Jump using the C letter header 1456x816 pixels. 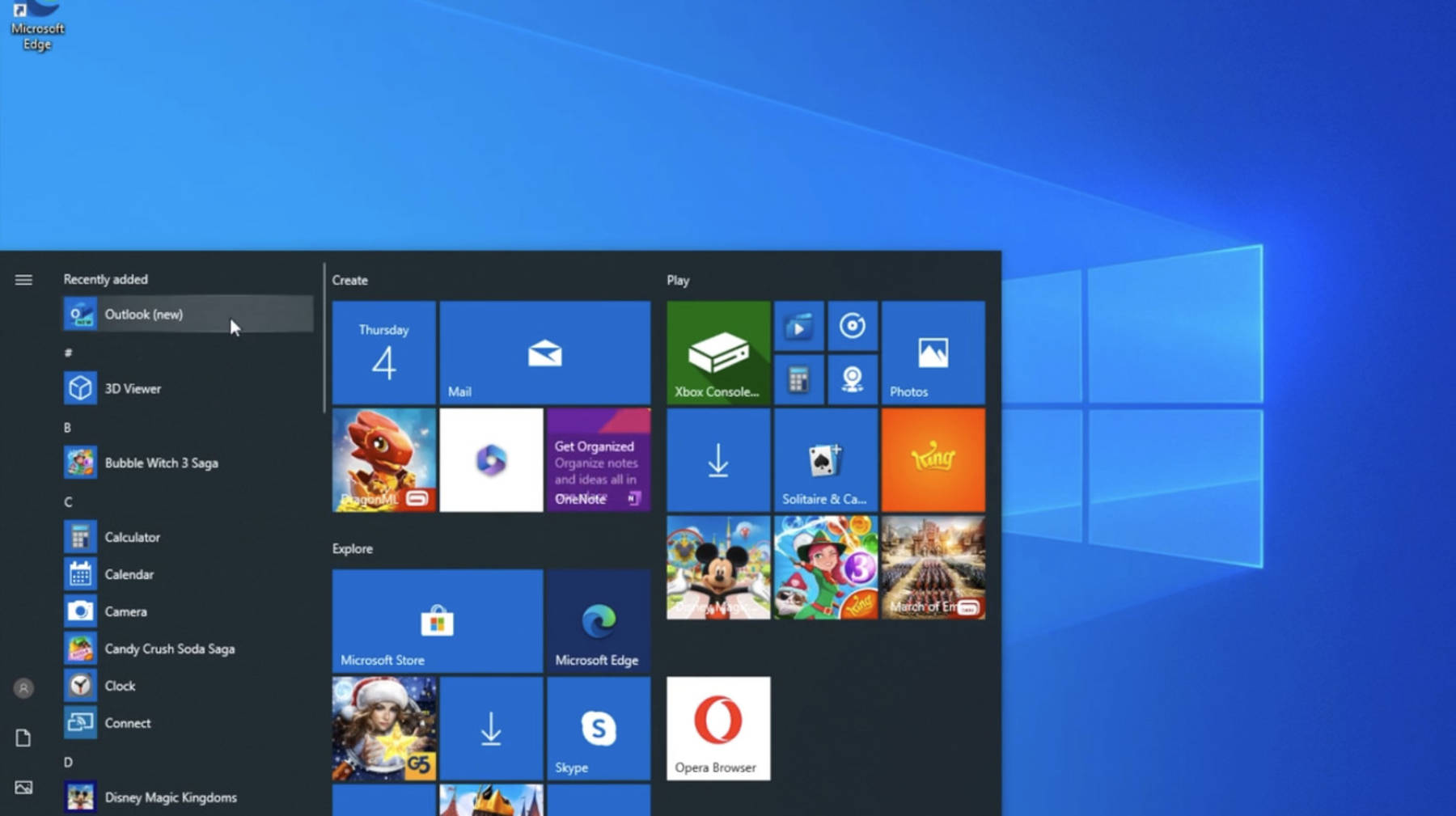click(x=68, y=501)
